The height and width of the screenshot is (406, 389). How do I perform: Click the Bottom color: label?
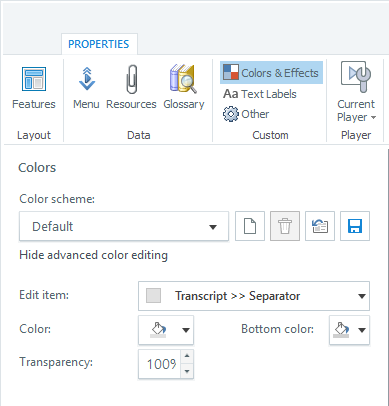point(277,329)
